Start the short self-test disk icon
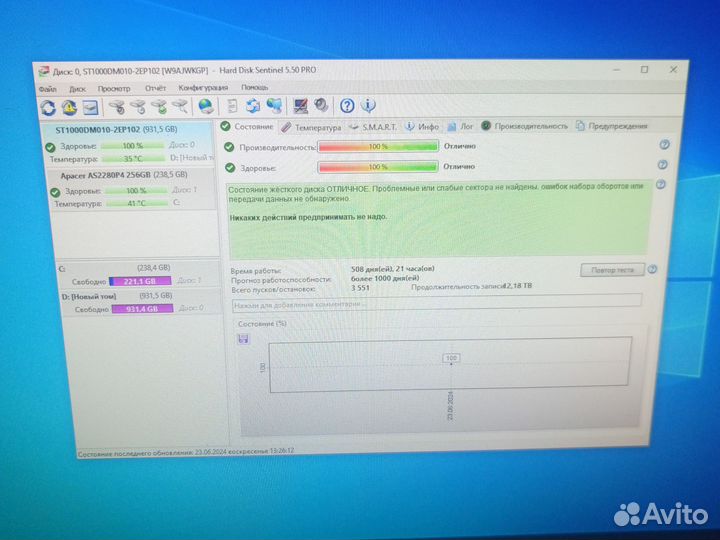720x540 pixels. (x=117, y=107)
